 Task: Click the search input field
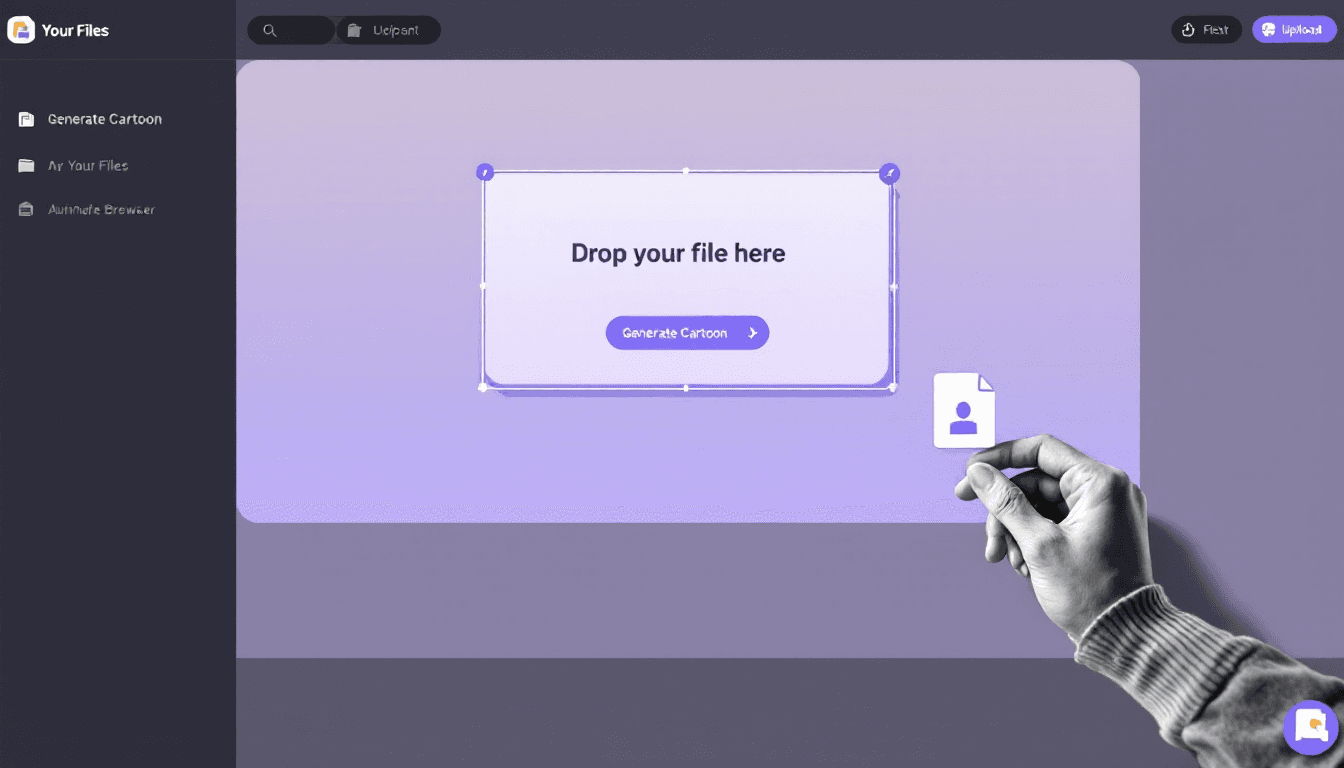(295, 30)
